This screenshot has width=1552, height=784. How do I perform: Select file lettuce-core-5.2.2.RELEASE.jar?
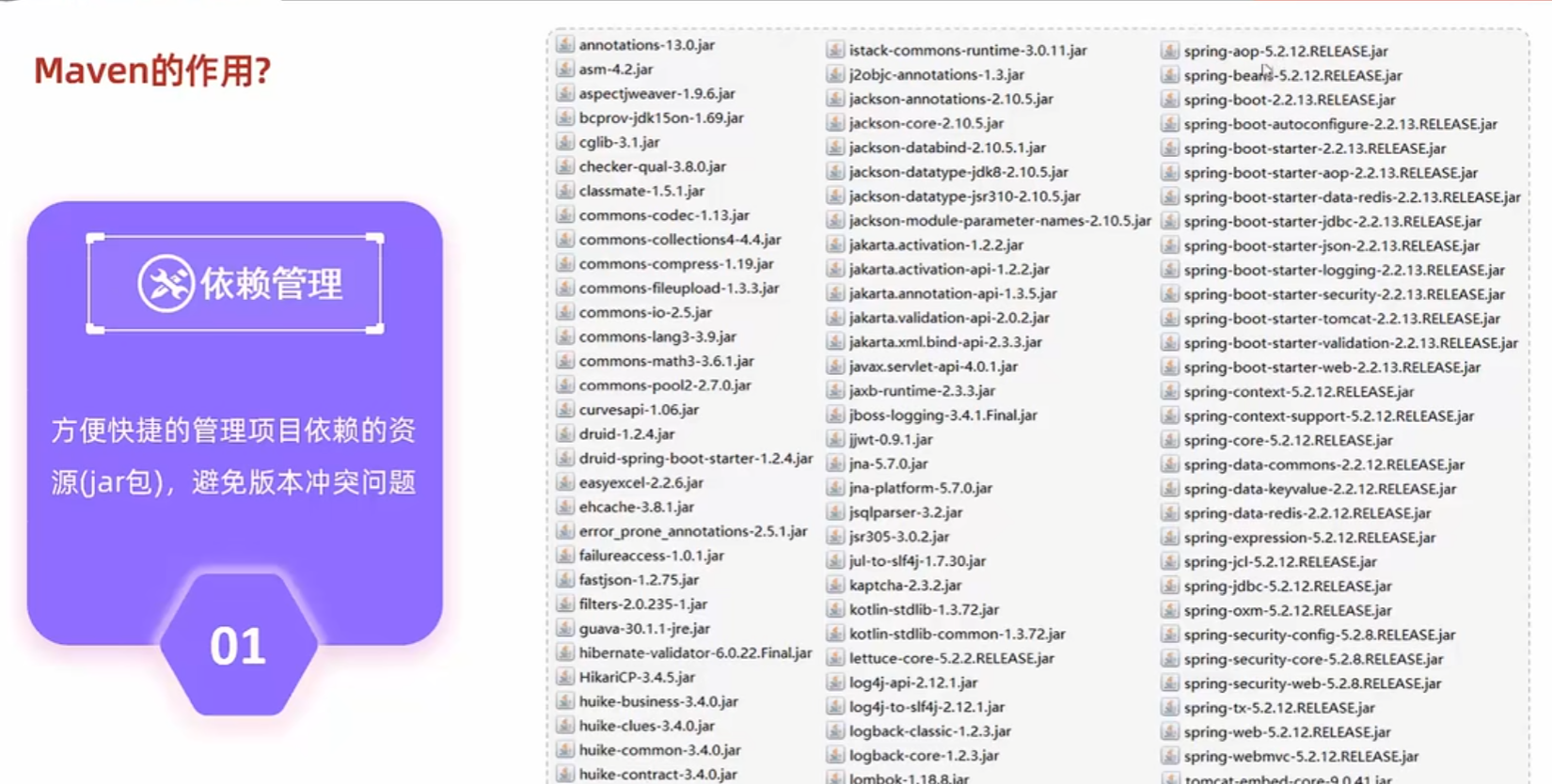952,658
